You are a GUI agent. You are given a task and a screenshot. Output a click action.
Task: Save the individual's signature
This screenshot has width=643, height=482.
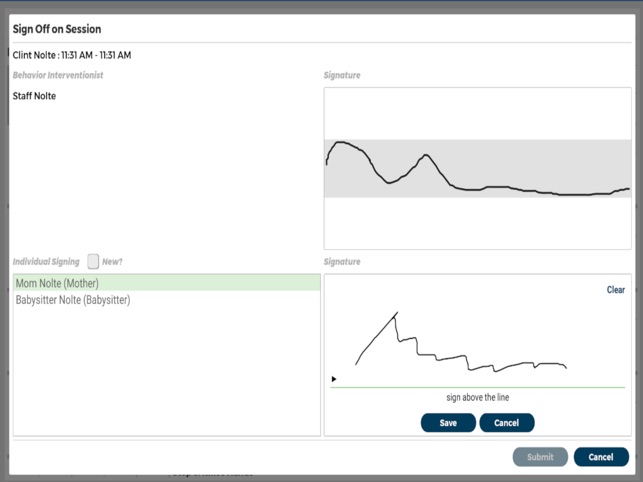click(448, 423)
